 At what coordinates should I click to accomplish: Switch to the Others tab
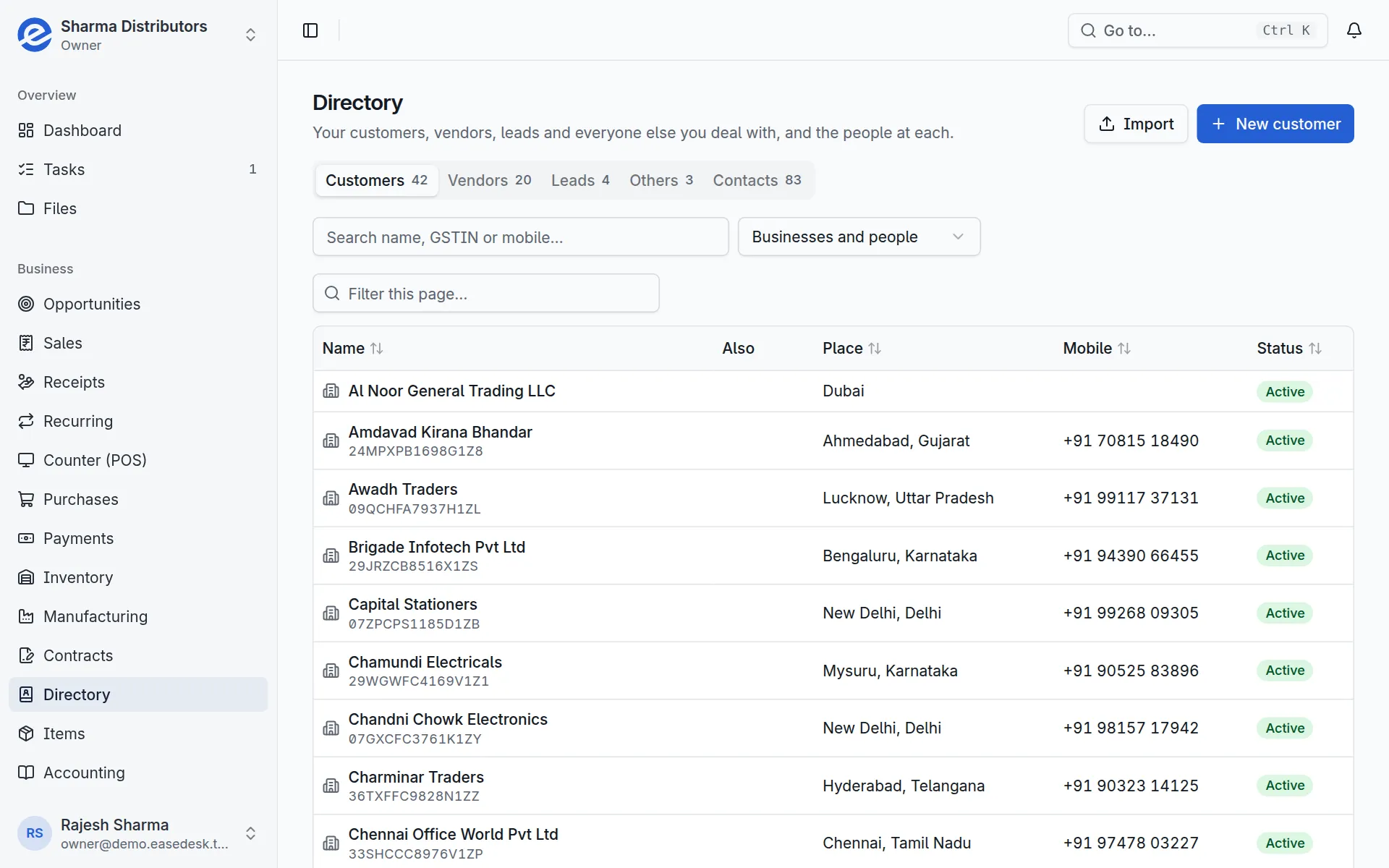pos(661,180)
